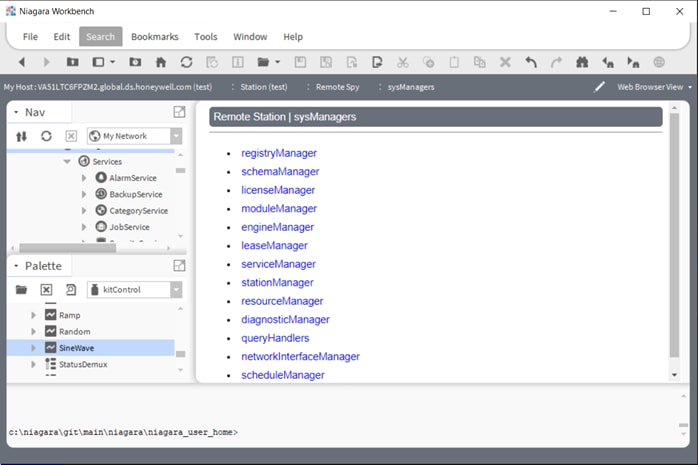Open the Tools menu
The image size is (698, 465).
coord(206,37)
